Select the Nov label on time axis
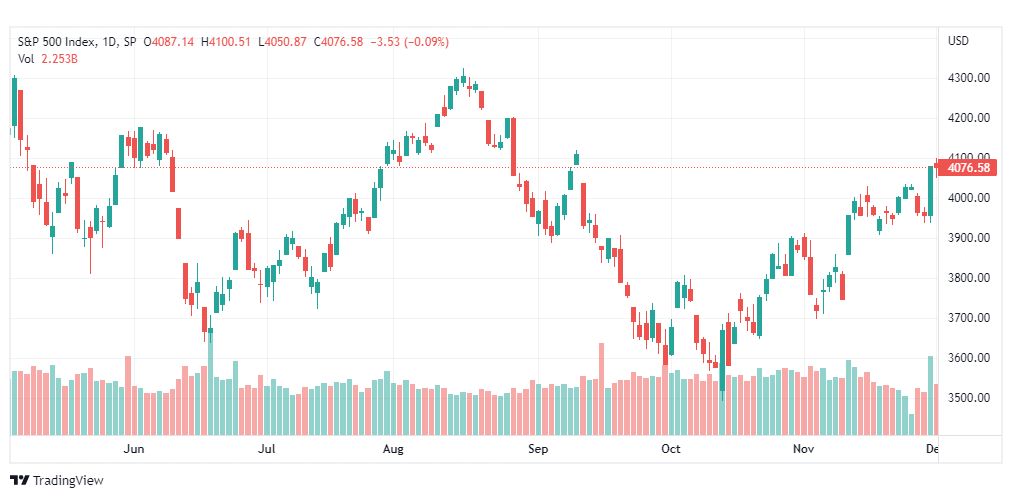 (803, 449)
